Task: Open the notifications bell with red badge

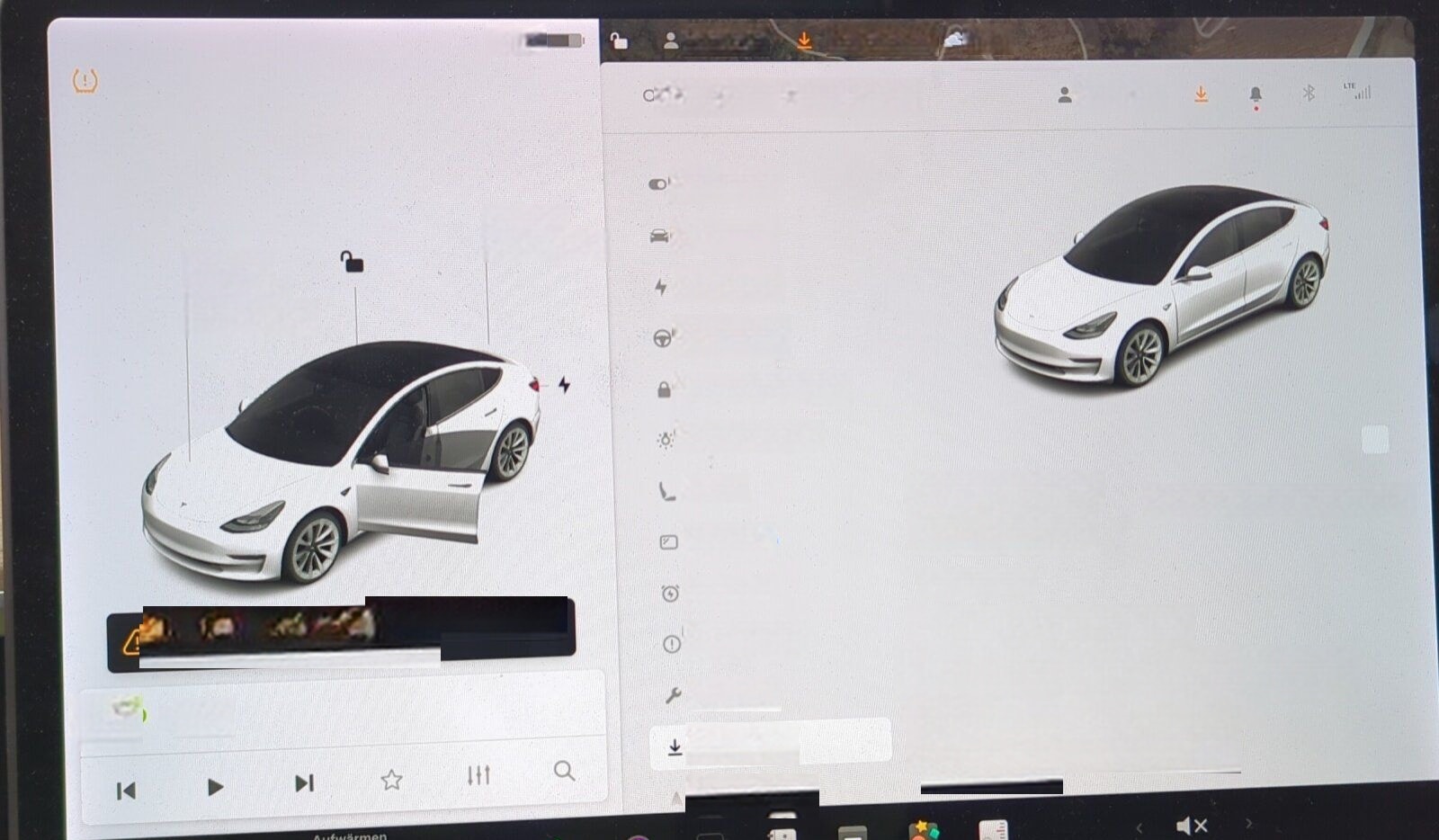Action: click(1256, 93)
